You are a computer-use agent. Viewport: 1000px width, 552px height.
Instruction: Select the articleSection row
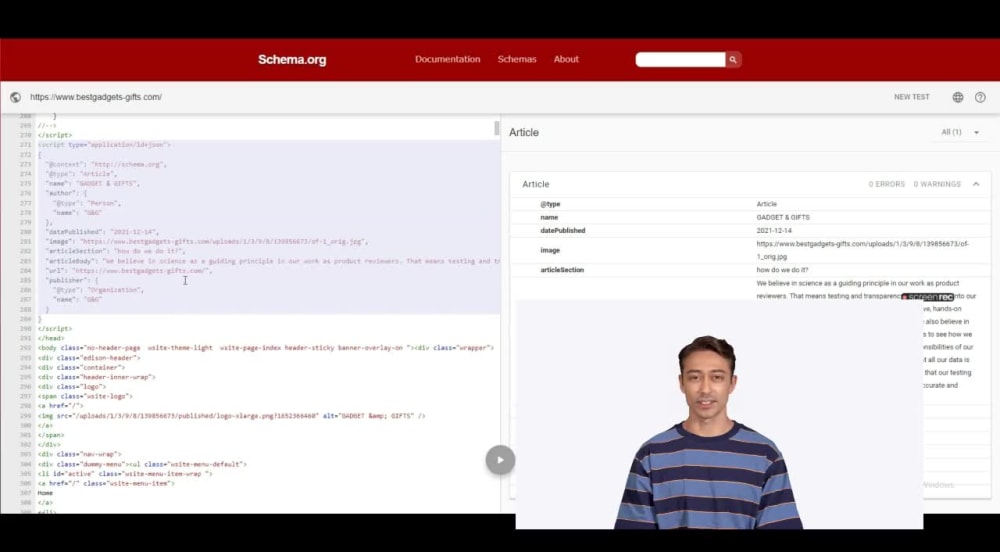tap(751, 270)
